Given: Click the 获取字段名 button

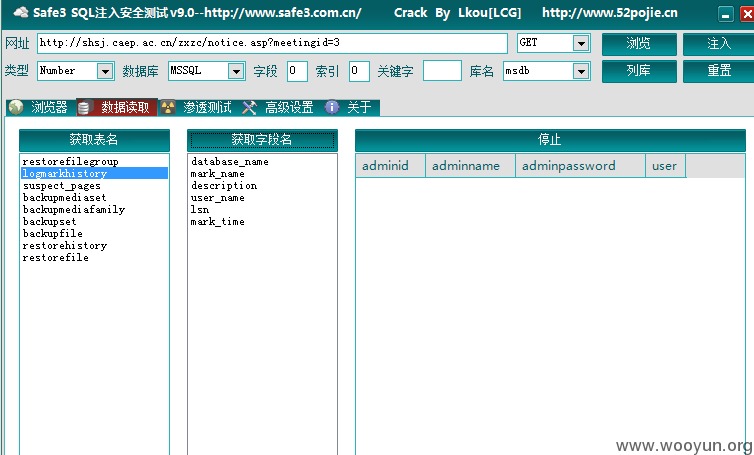Looking at the screenshot, I should (x=262, y=140).
